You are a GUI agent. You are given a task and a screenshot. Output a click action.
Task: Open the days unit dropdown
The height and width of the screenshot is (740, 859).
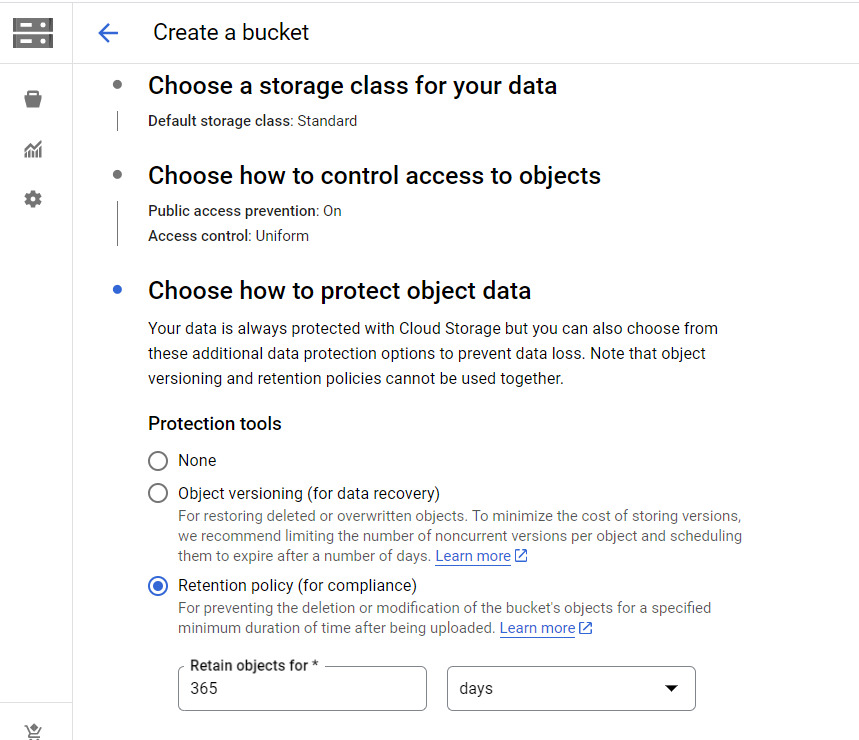click(x=571, y=689)
